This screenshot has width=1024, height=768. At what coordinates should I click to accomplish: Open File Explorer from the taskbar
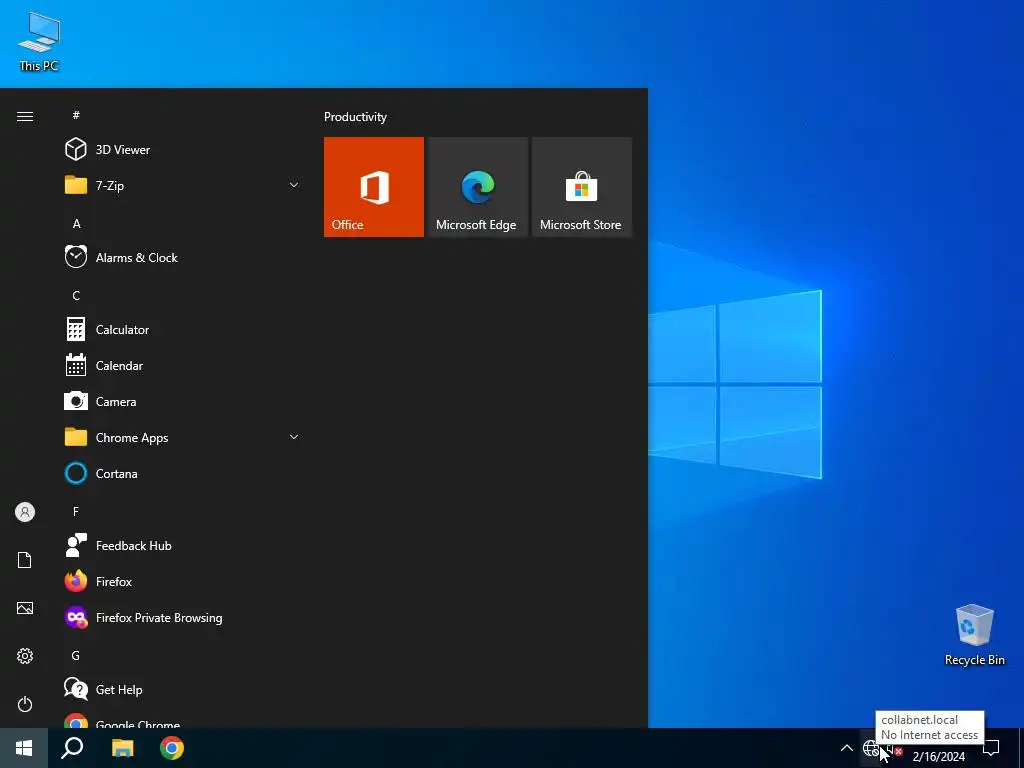click(x=122, y=748)
